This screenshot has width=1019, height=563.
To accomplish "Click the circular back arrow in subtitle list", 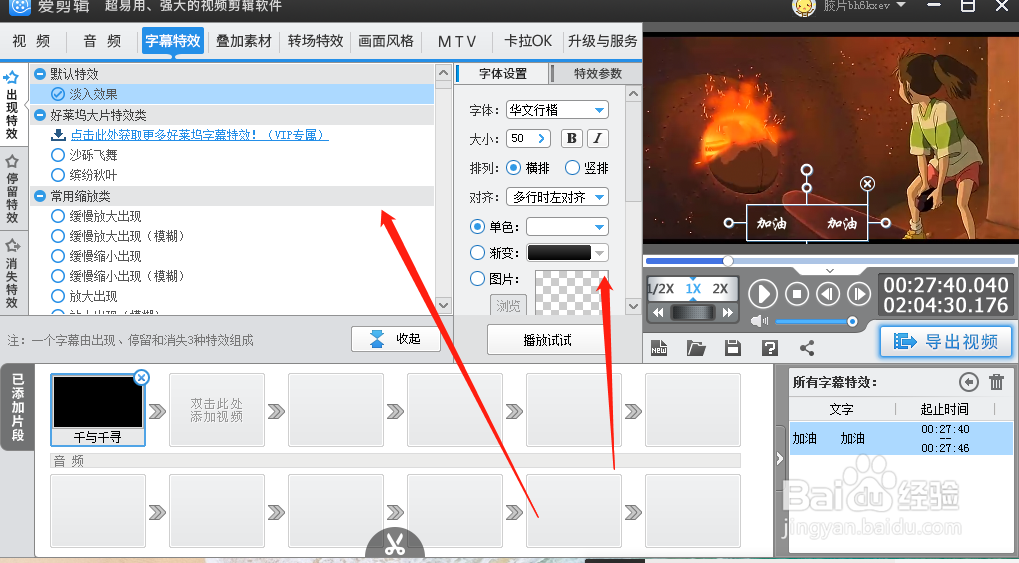I will click(968, 382).
